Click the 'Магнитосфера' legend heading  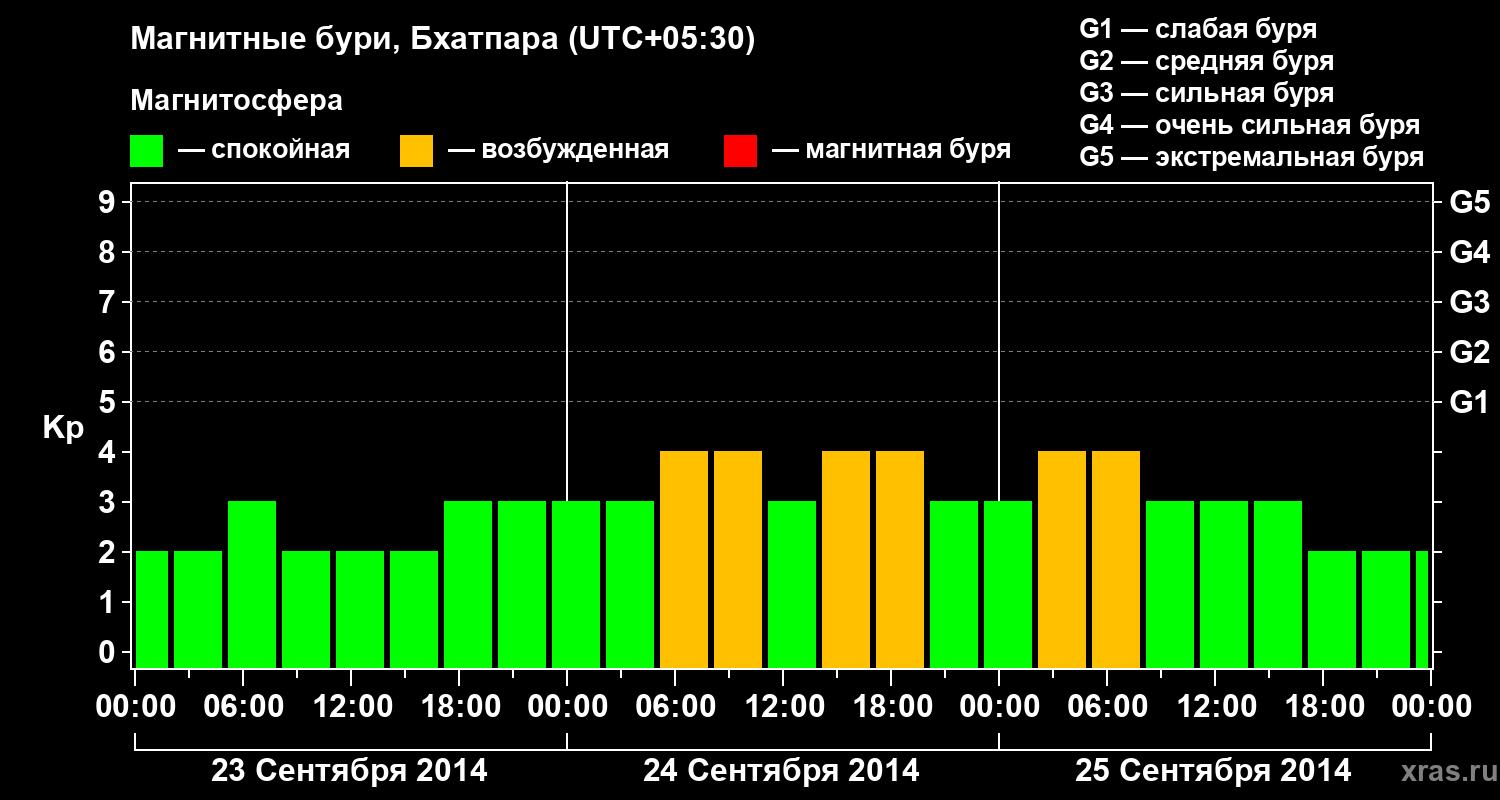236,101
